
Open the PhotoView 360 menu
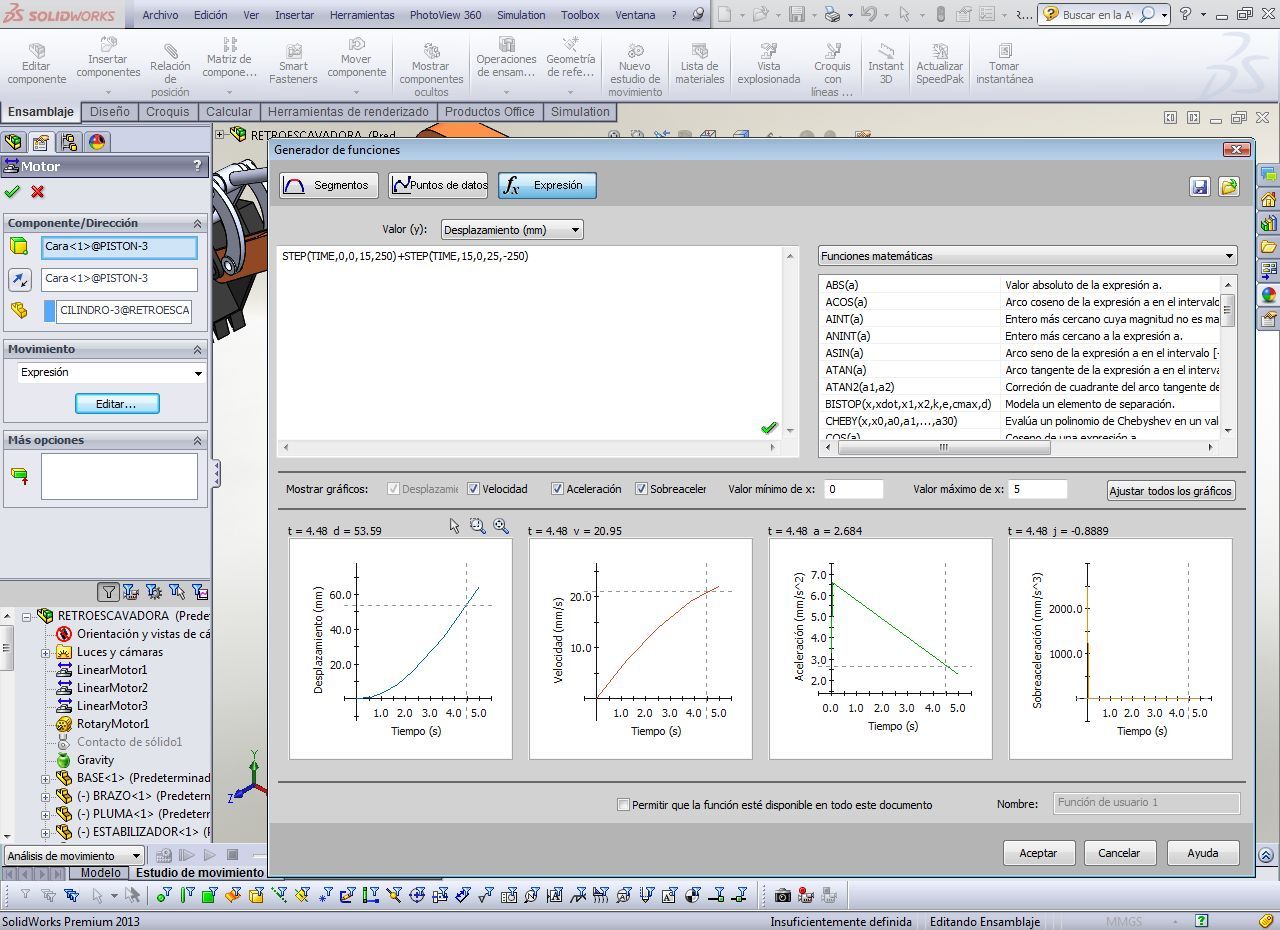click(445, 15)
